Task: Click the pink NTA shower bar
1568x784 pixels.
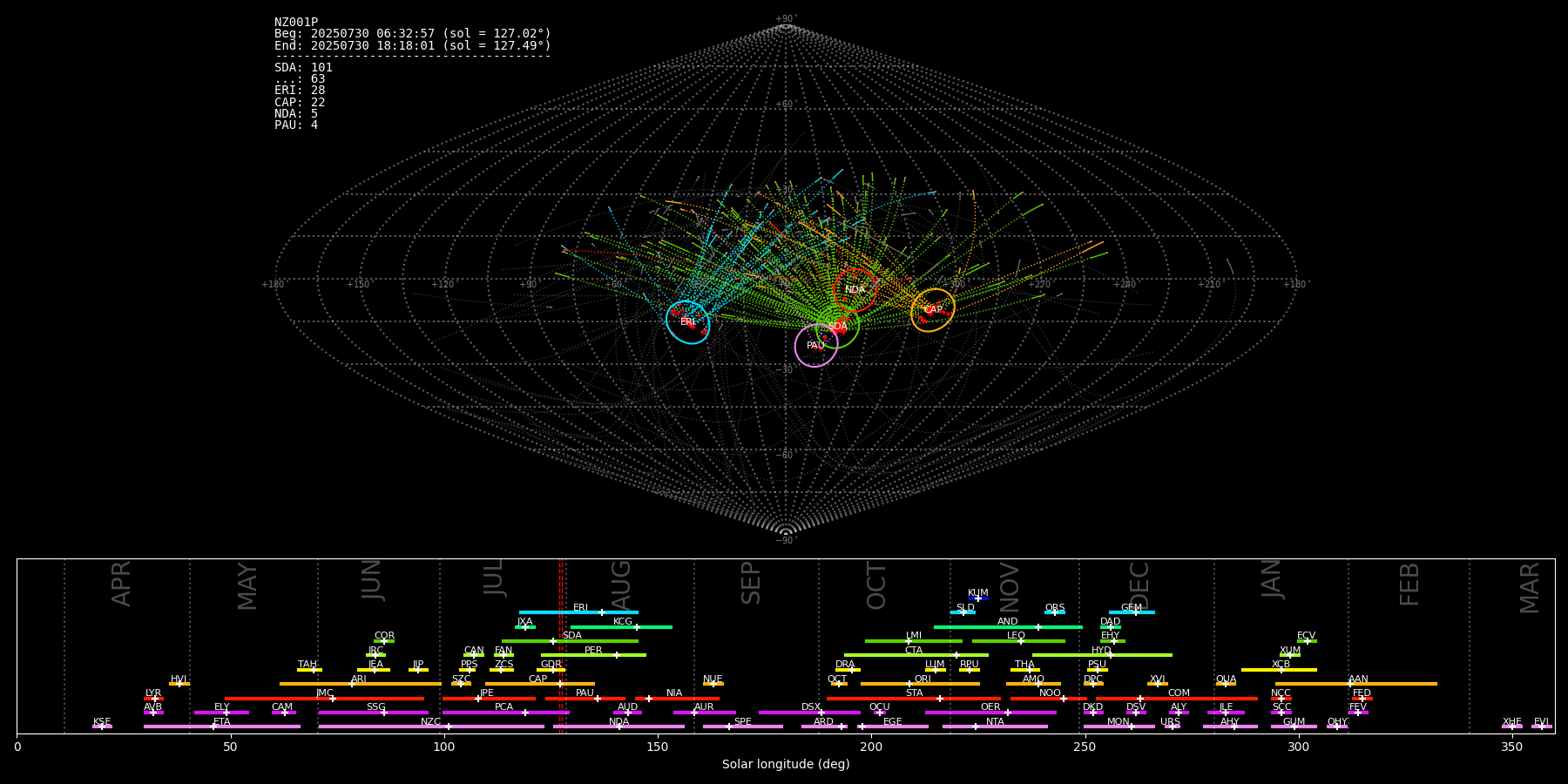Action: pos(995,727)
